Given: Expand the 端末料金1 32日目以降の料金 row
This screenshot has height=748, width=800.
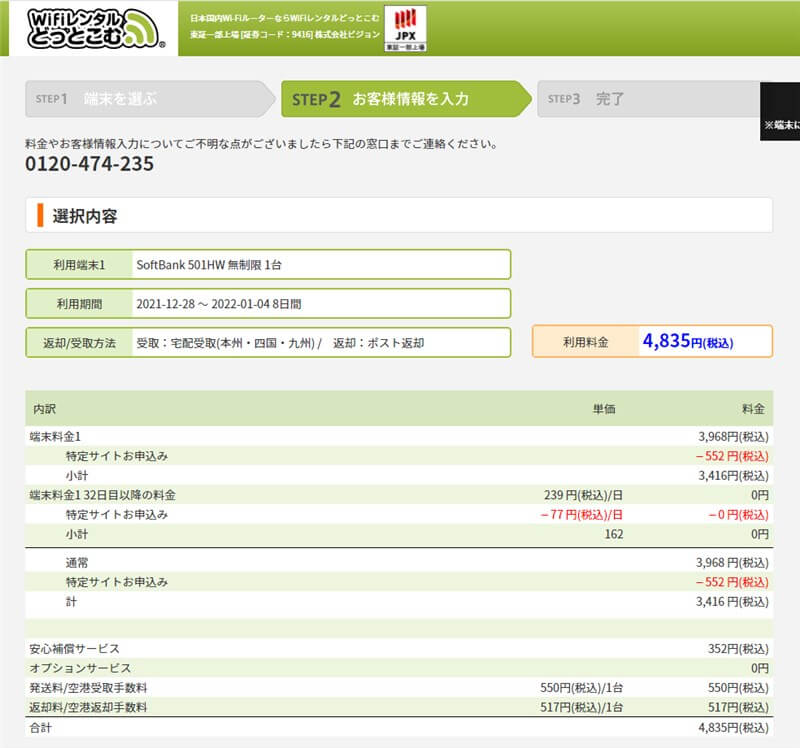Looking at the screenshot, I should (400, 494).
